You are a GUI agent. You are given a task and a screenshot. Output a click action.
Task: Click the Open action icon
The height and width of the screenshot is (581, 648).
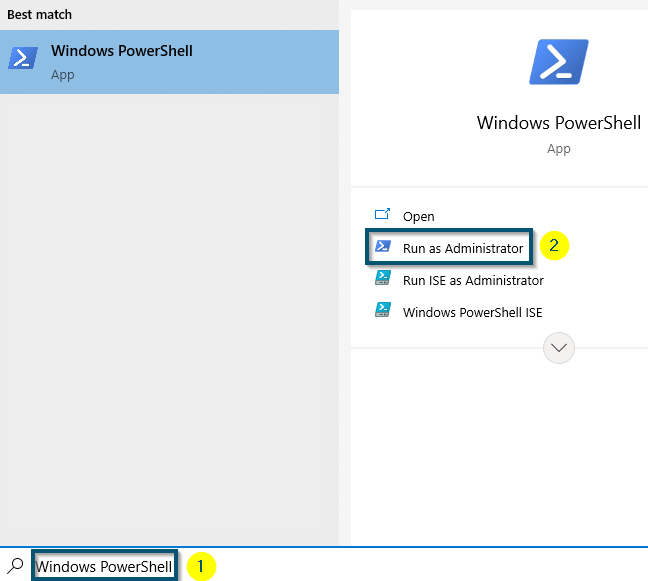(382, 214)
